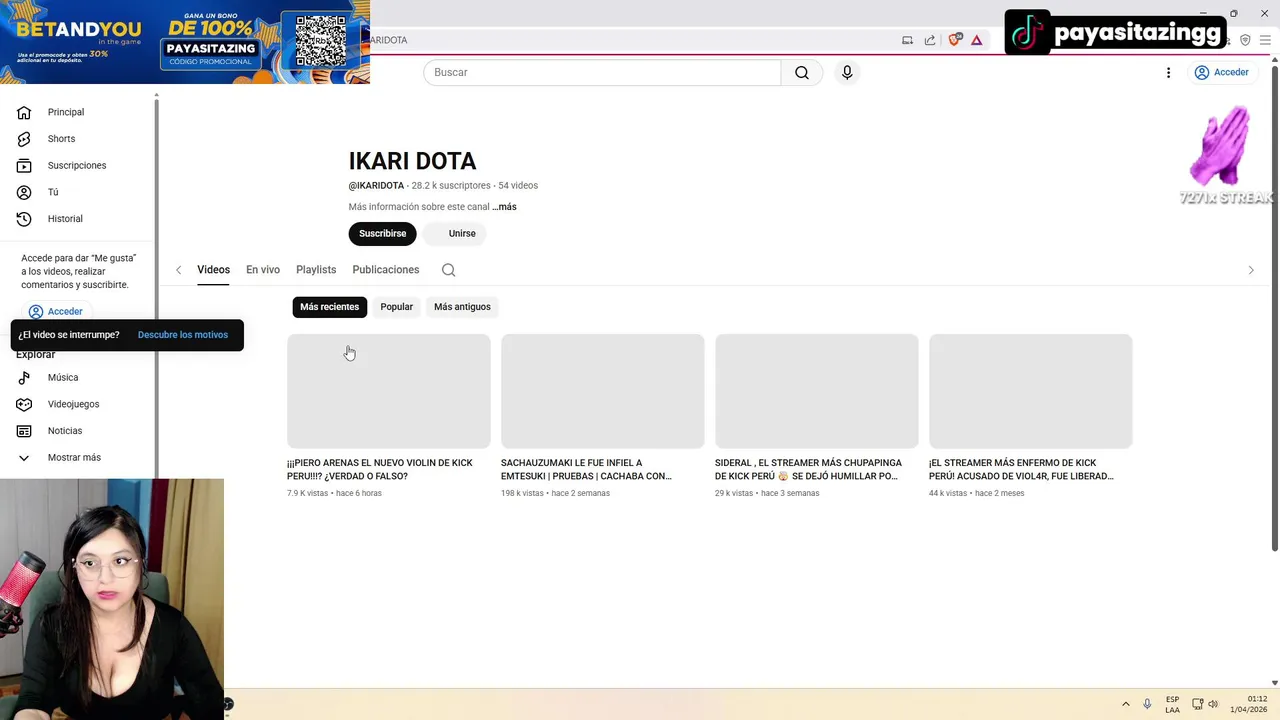Image resolution: width=1280 pixels, height=720 pixels.
Task: Open Principal home icon in sidebar
Action: tap(24, 112)
